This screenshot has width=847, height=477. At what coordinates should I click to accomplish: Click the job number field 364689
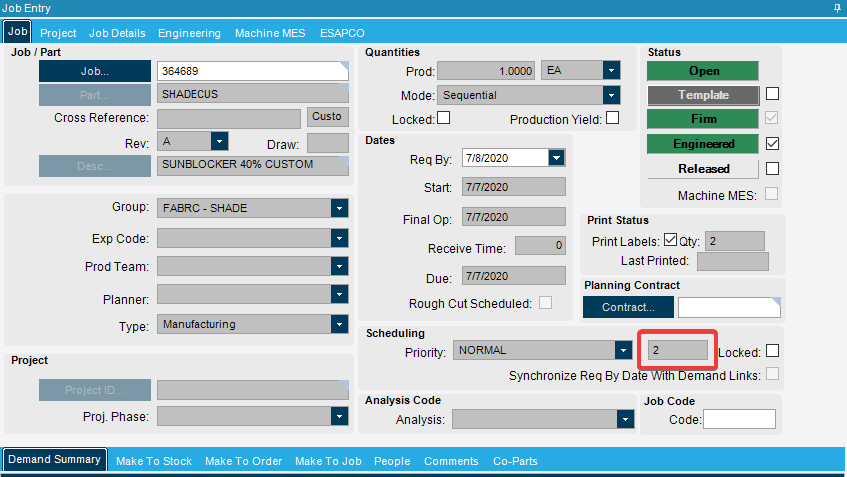pyautogui.click(x=252, y=71)
